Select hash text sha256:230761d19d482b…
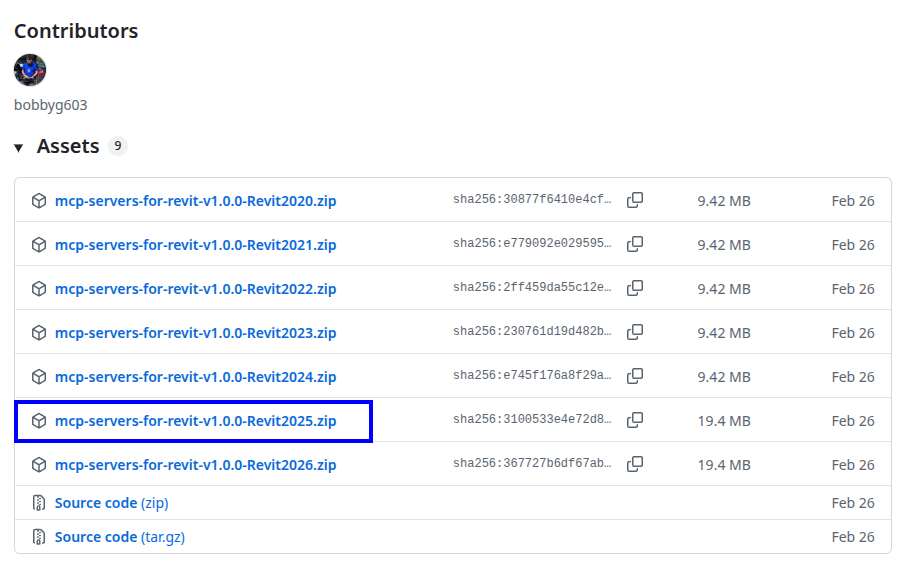This screenshot has height=567, width=903. click(532, 331)
